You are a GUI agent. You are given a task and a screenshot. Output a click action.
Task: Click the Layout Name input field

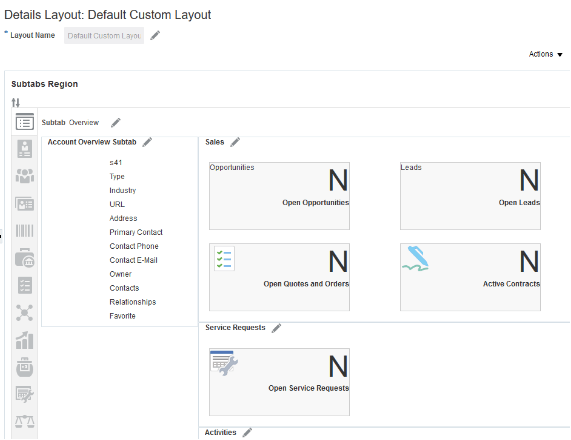click(x=104, y=36)
